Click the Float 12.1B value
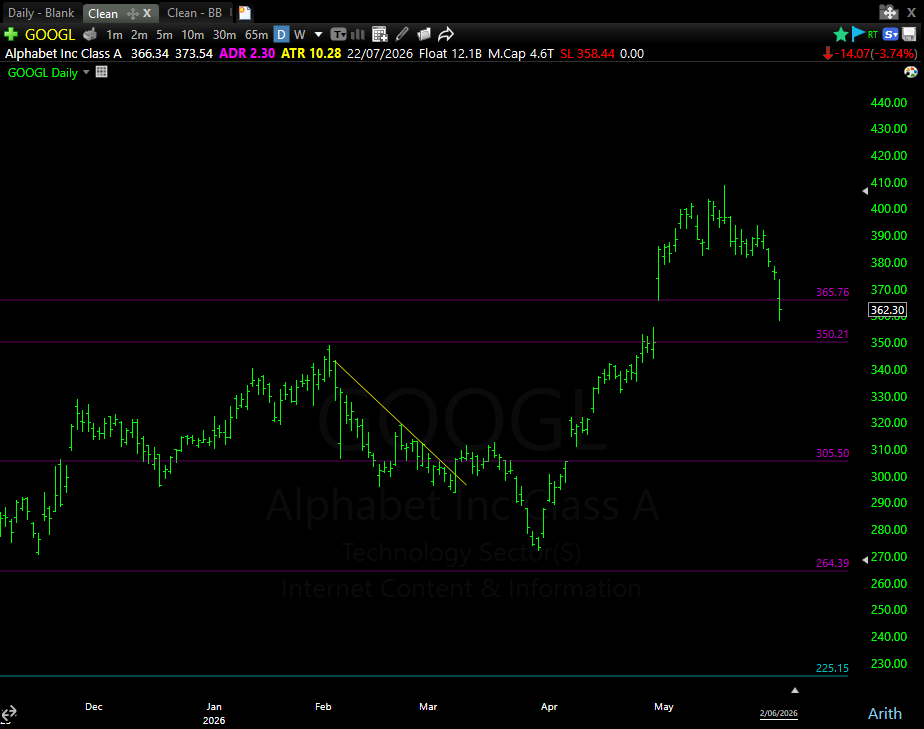 tap(450, 54)
